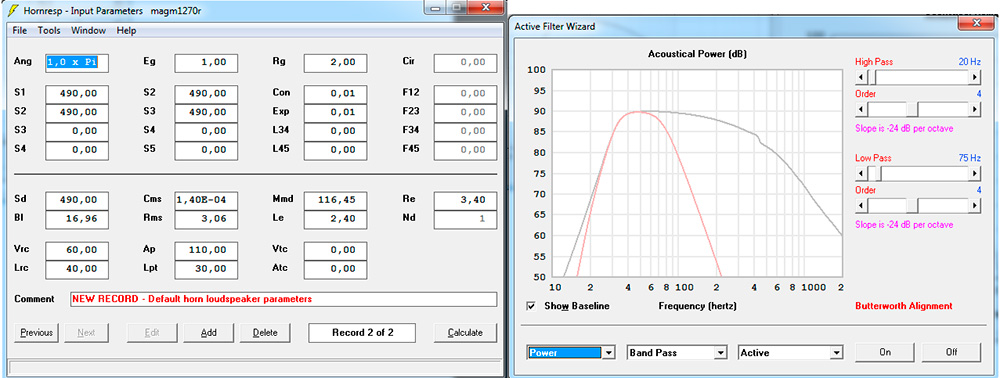This screenshot has height=378, width=1000.
Task: Turn the filter On
Action: click(x=884, y=353)
